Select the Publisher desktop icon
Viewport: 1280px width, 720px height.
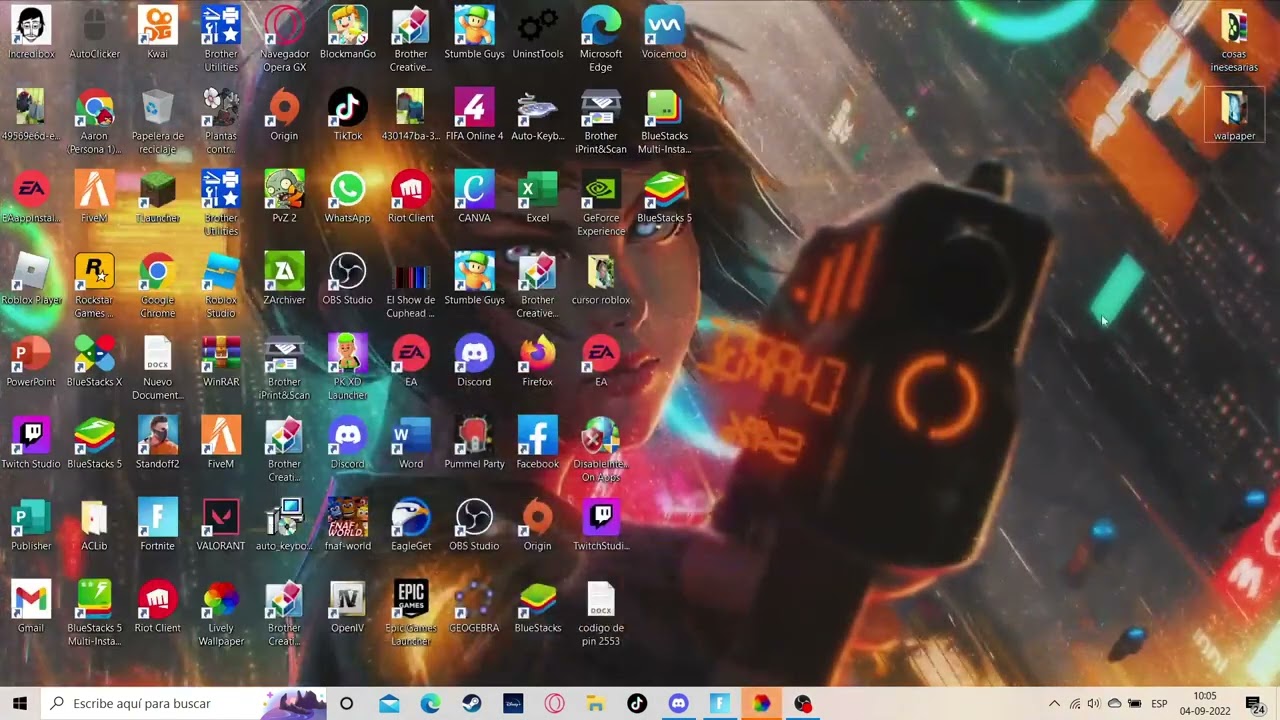click(31, 525)
